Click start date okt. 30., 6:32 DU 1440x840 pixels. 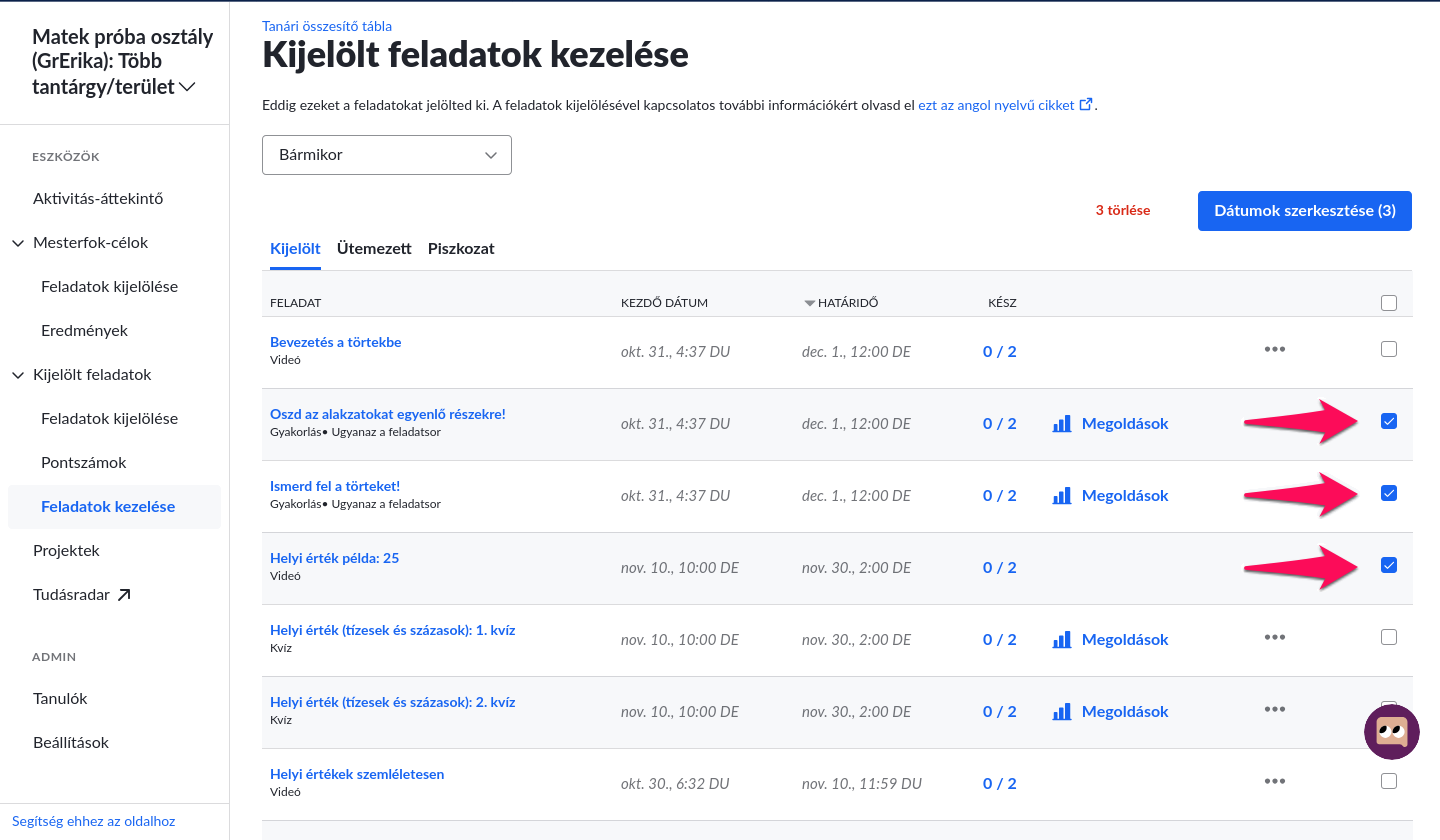pos(675,784)
